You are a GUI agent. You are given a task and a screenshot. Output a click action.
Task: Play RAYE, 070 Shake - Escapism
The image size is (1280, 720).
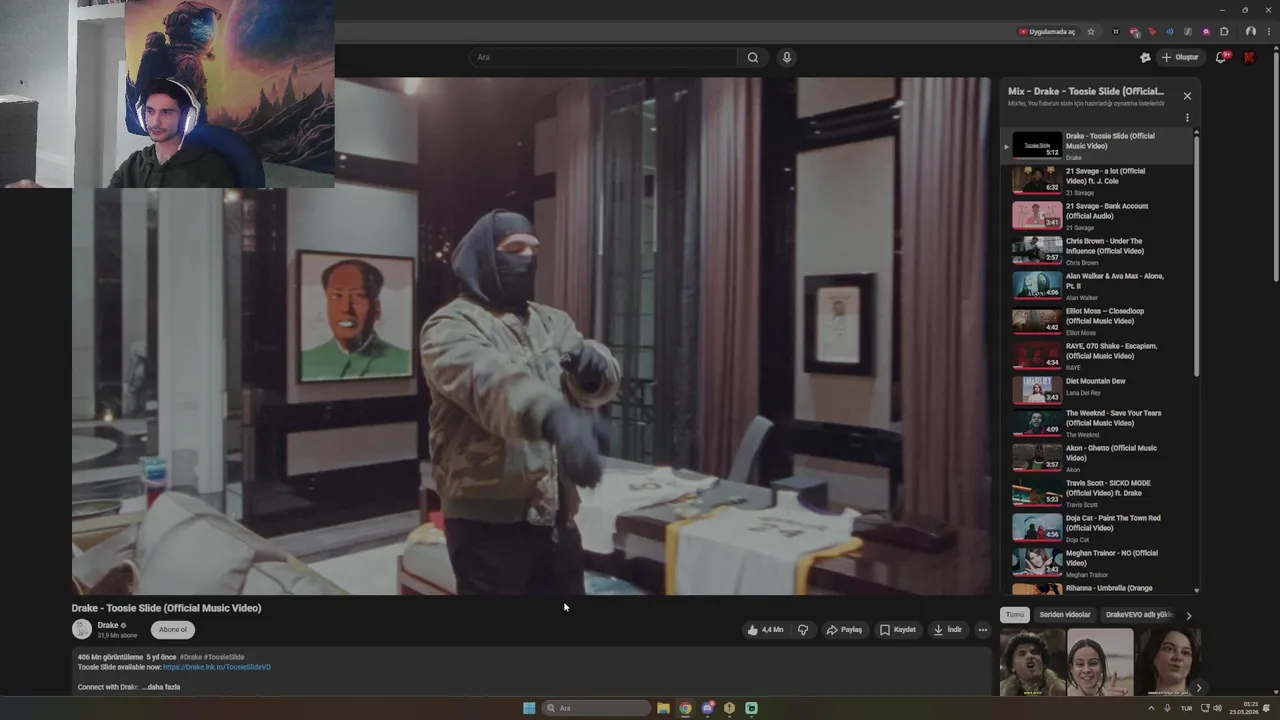coord(1097,355)
